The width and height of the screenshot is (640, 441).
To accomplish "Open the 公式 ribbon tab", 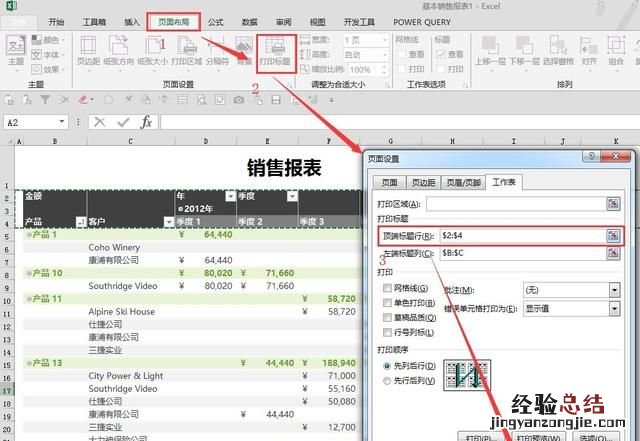I will 215,20.
